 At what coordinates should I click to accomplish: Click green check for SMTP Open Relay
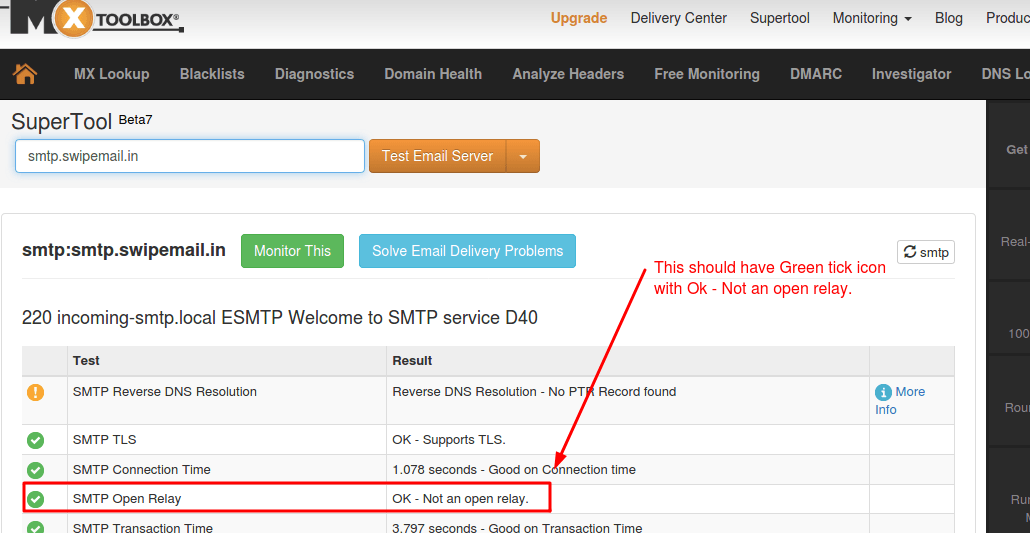click(x=35, y=499)
